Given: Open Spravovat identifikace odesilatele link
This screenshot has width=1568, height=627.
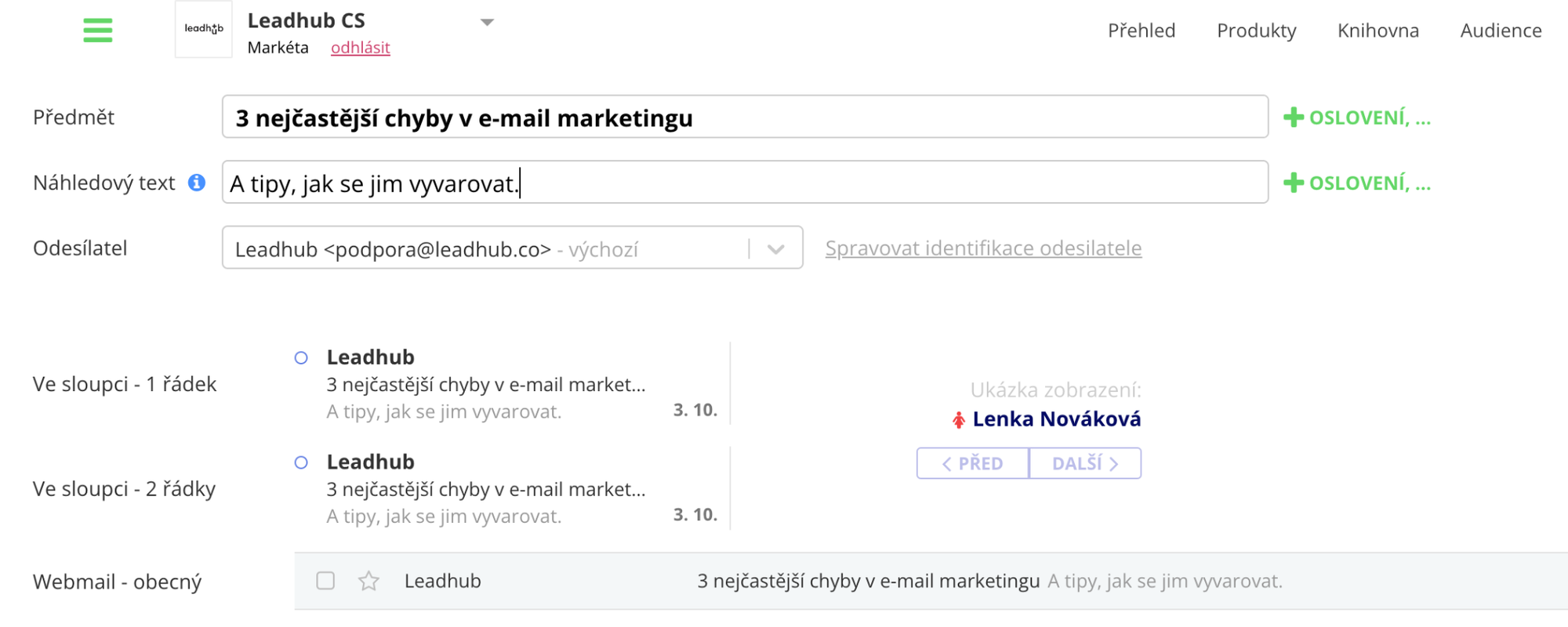Looking at the screenshot, I should 983,248.
